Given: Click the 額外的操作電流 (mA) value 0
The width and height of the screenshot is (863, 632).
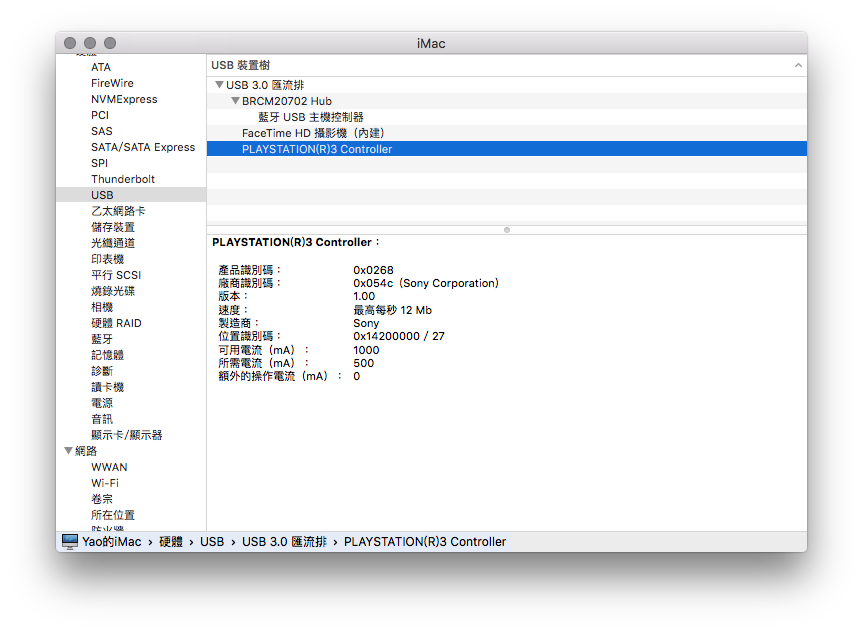Looking at the screenshot, I should 357,377.
